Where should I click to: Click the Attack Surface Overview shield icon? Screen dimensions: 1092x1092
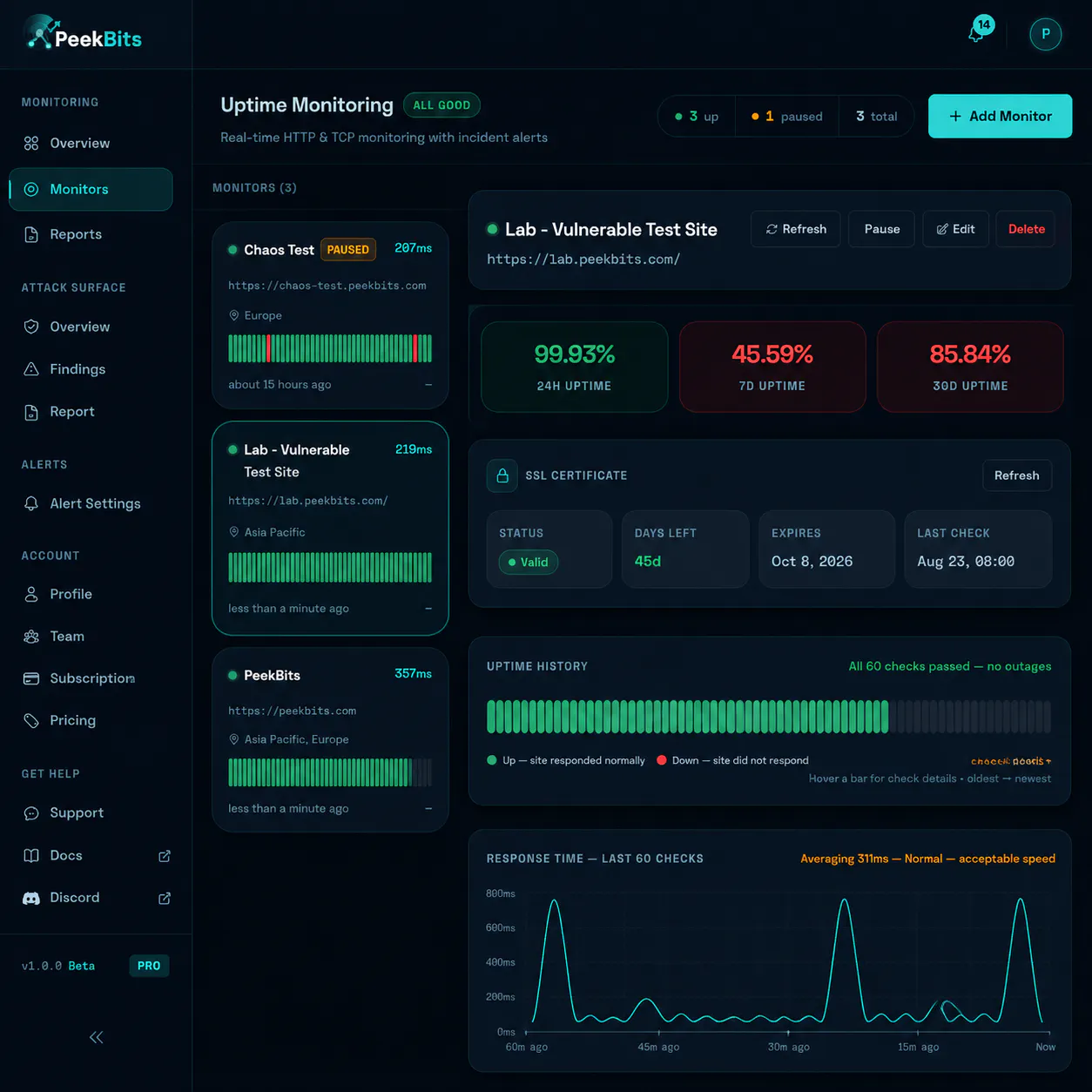click(x=31, y=327)
